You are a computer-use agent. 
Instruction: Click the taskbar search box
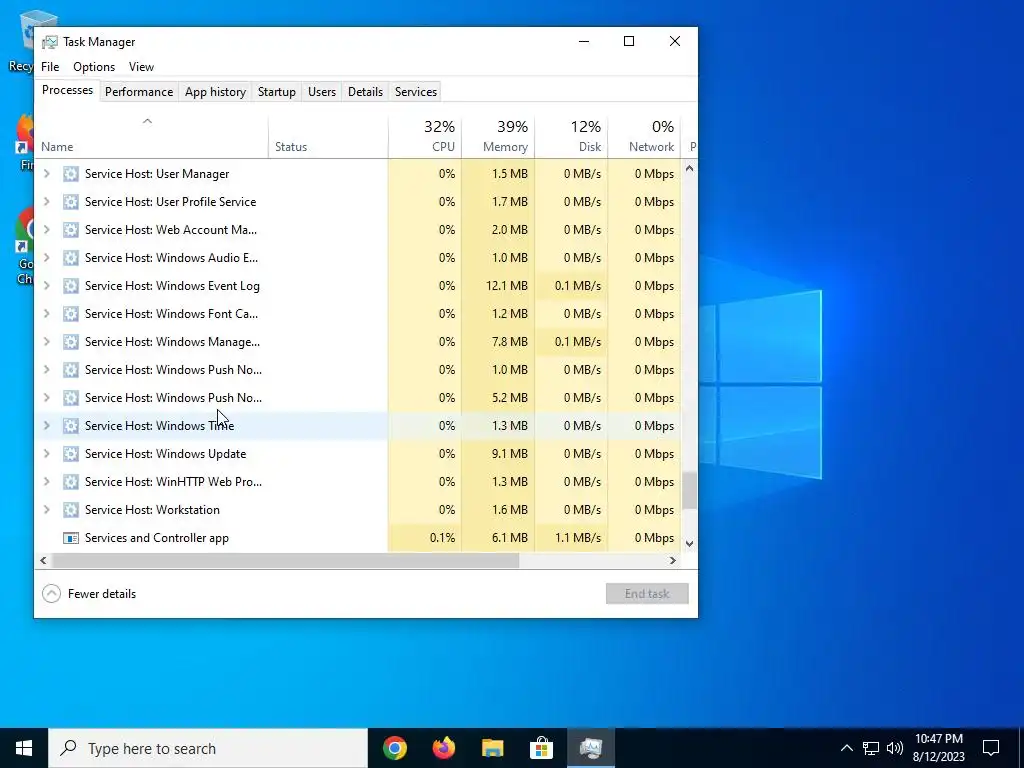[x=208, y=748]
